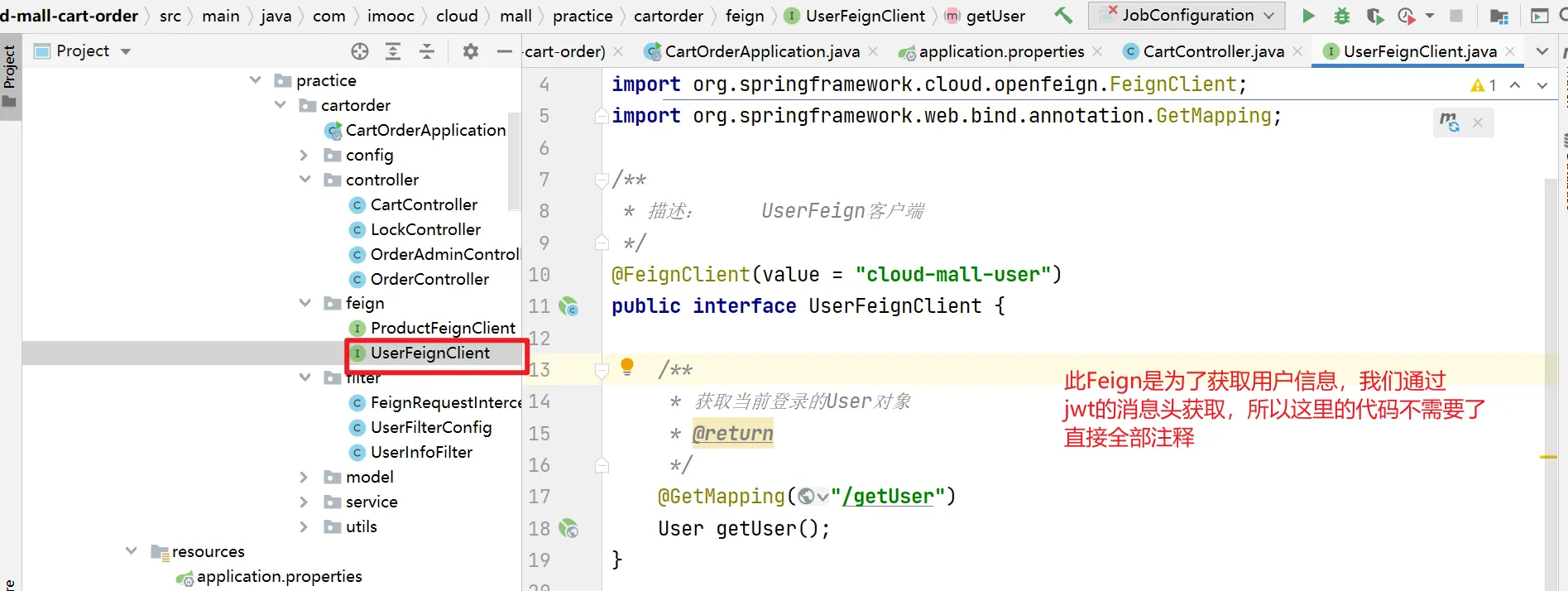Click the Stop run square icon
The height and width of the screenshot is (591, 1568).
pyautogui.click(x=1456, y=16)
